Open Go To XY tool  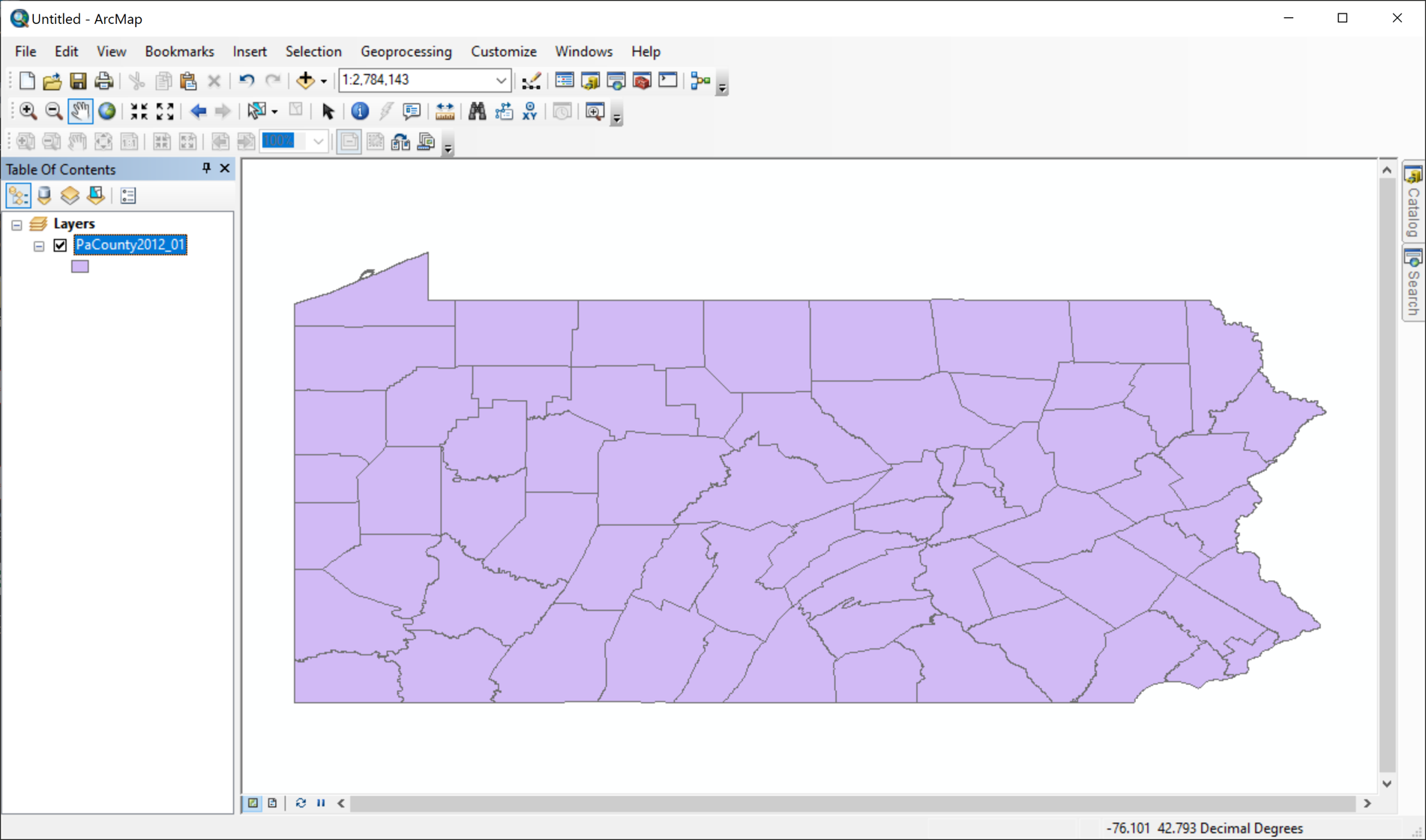529,112
